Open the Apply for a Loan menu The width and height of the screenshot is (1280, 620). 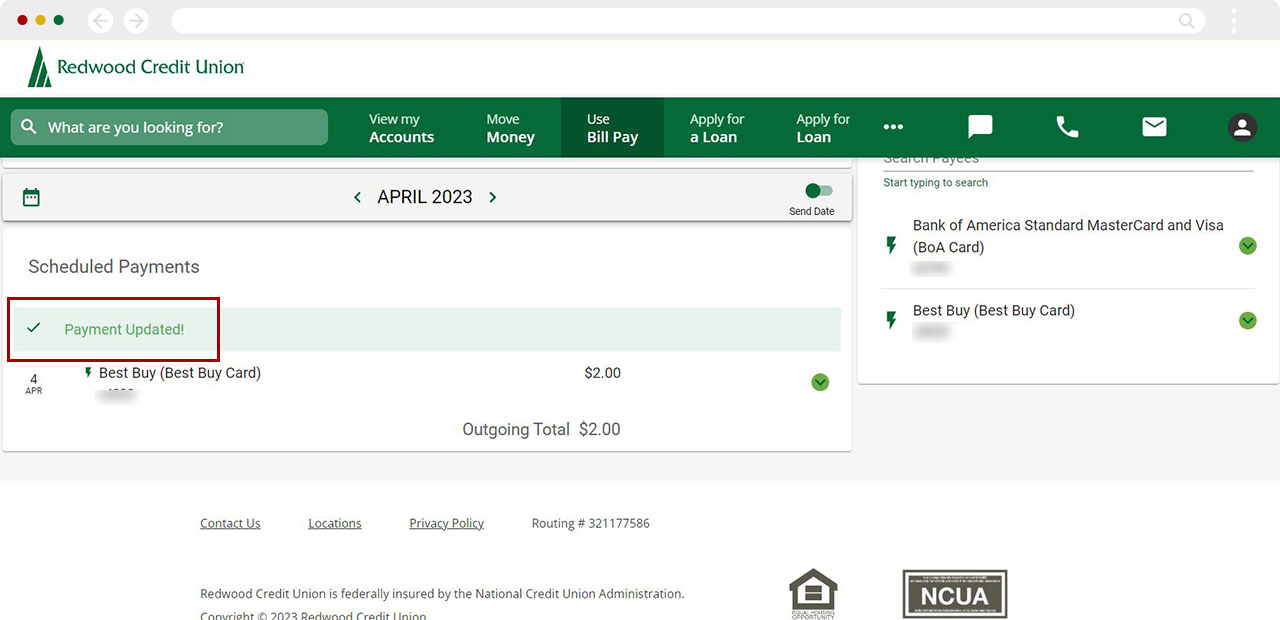point(717,128)
